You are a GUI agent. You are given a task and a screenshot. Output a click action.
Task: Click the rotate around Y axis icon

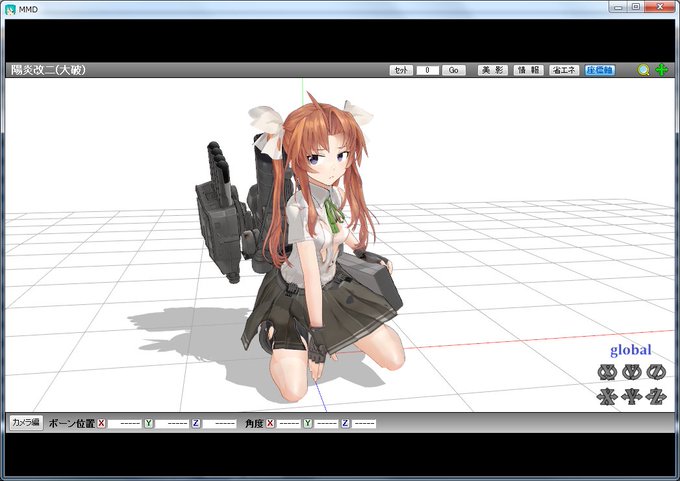click(631, 372)
